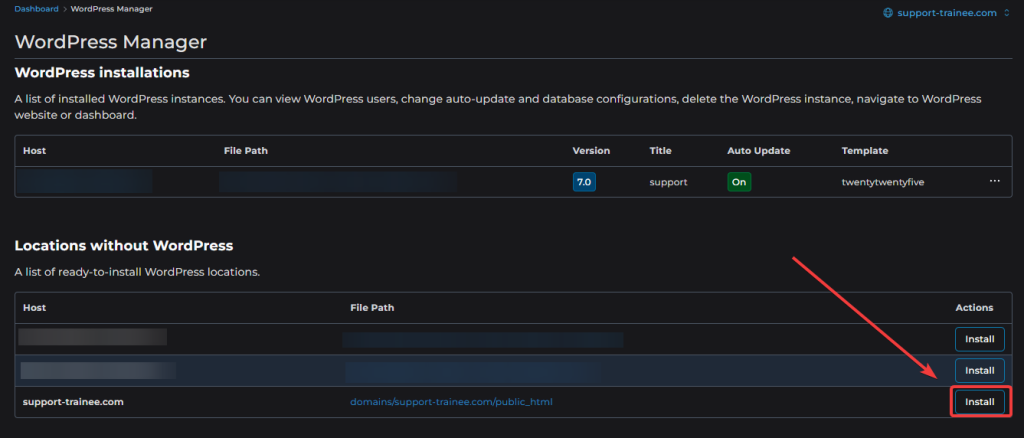Click the 7.0 version badge

pyautogui.click(x=584, y=182)
